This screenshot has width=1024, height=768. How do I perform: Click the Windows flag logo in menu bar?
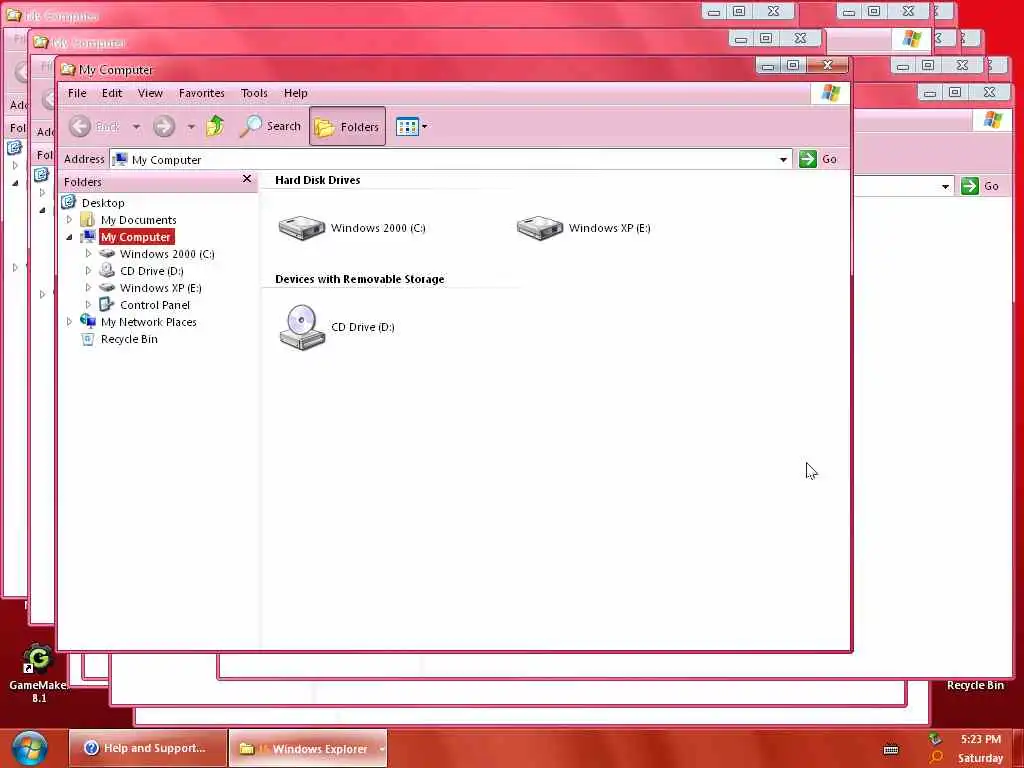coord(830,93)
